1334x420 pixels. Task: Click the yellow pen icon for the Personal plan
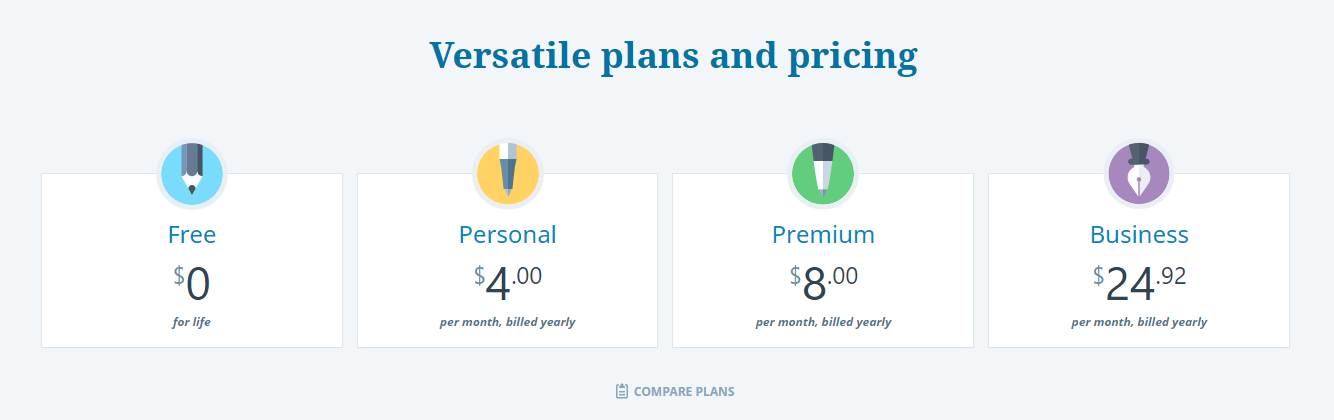[507, 174]
